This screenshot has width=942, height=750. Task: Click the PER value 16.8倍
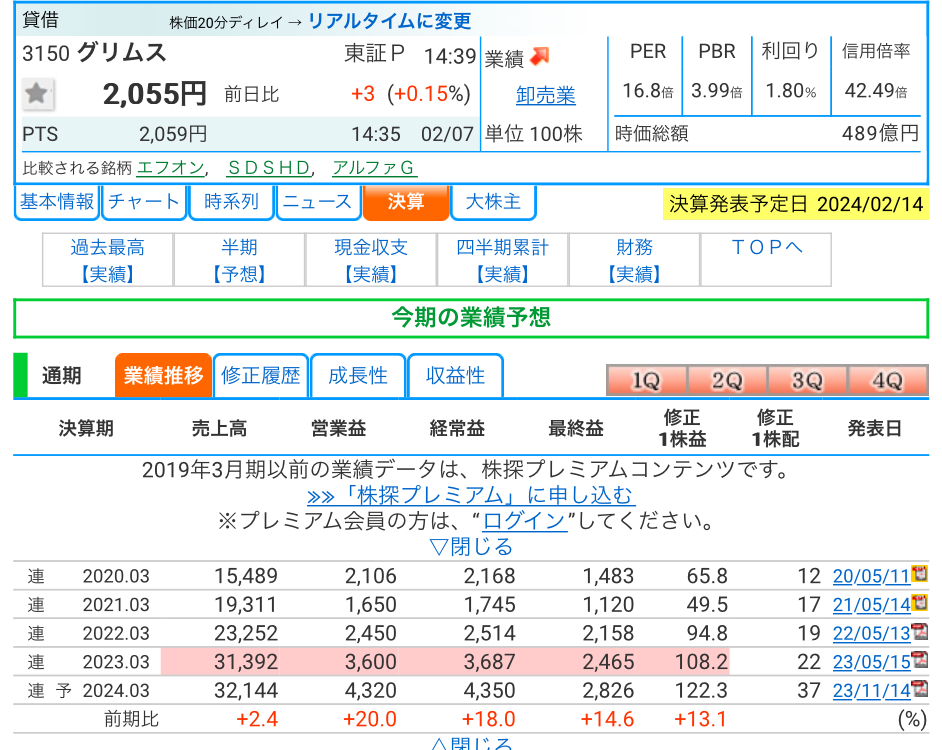[648, 91]
